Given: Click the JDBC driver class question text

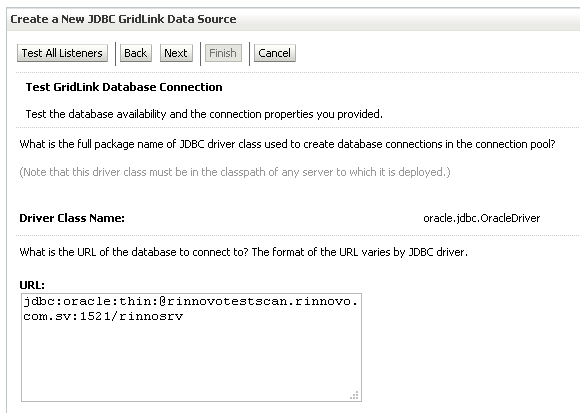Looking at the screenshot, I should [x=287, y=144].
